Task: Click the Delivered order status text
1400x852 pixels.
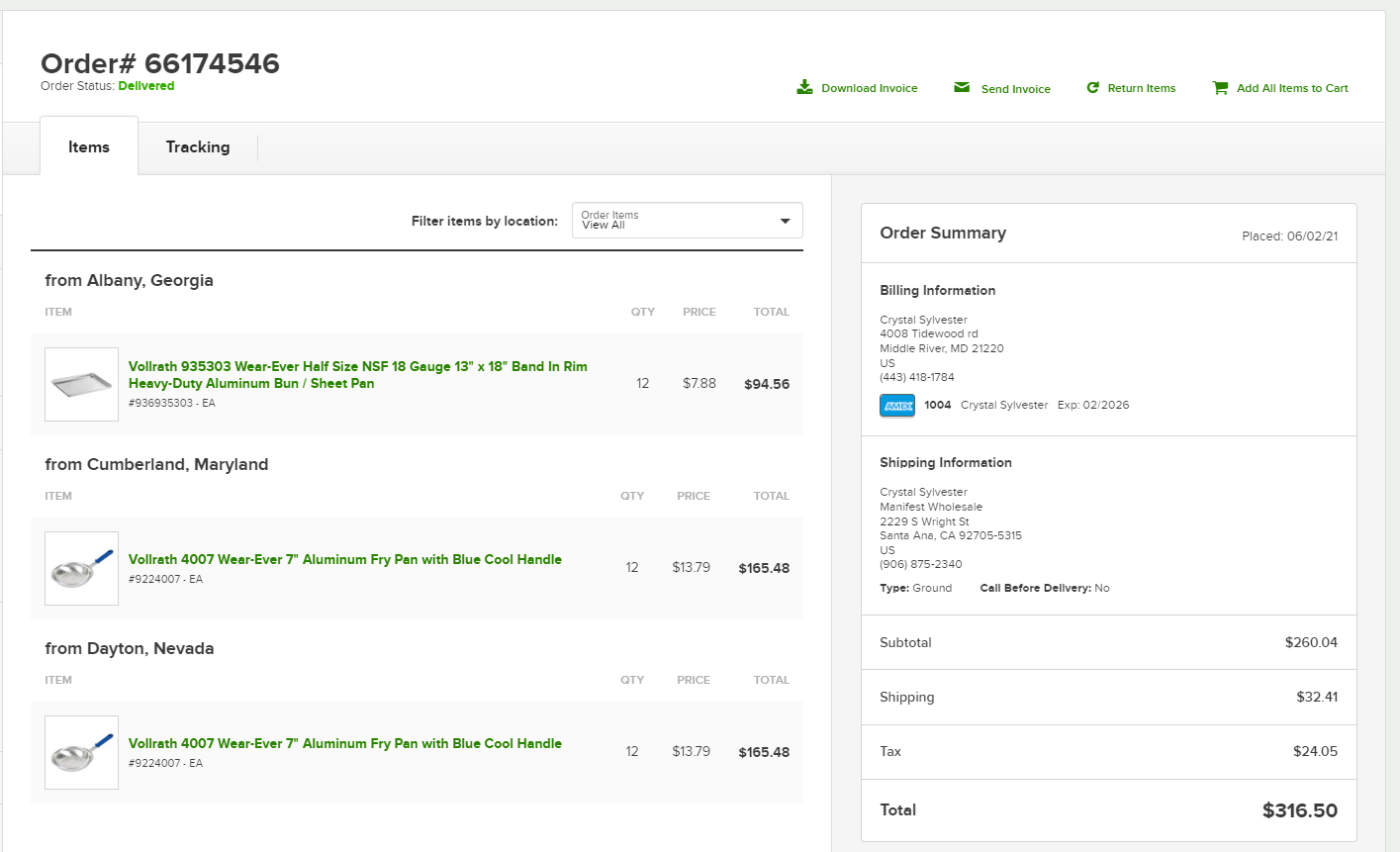Action: pyautogui.click(x=146, y=86)
